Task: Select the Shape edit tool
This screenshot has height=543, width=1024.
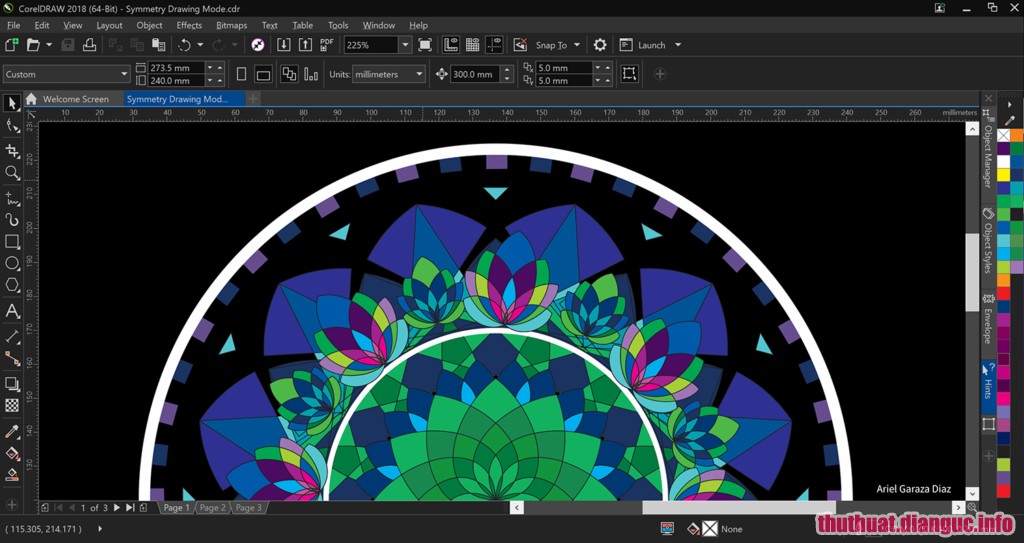Action: [12, 125]
